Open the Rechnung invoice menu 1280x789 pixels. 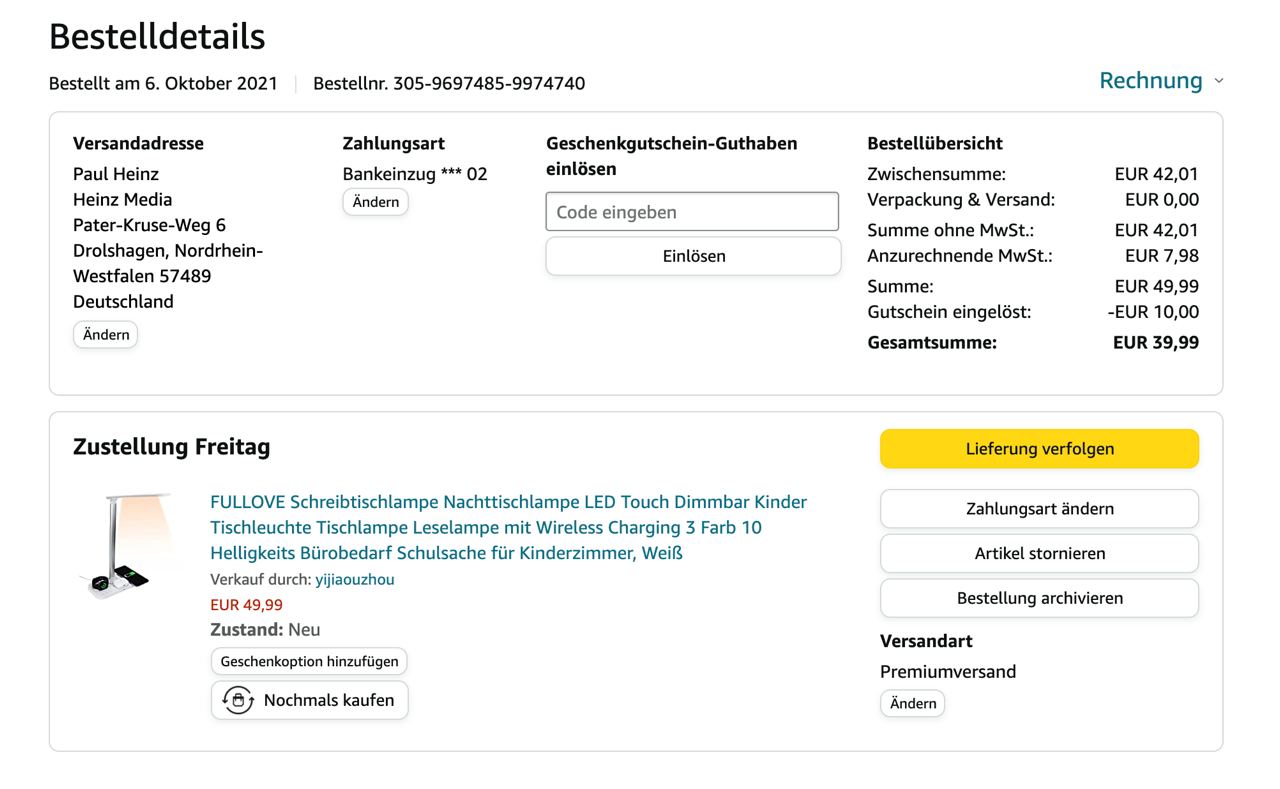pyautogui.click(x=1150, y=81)
